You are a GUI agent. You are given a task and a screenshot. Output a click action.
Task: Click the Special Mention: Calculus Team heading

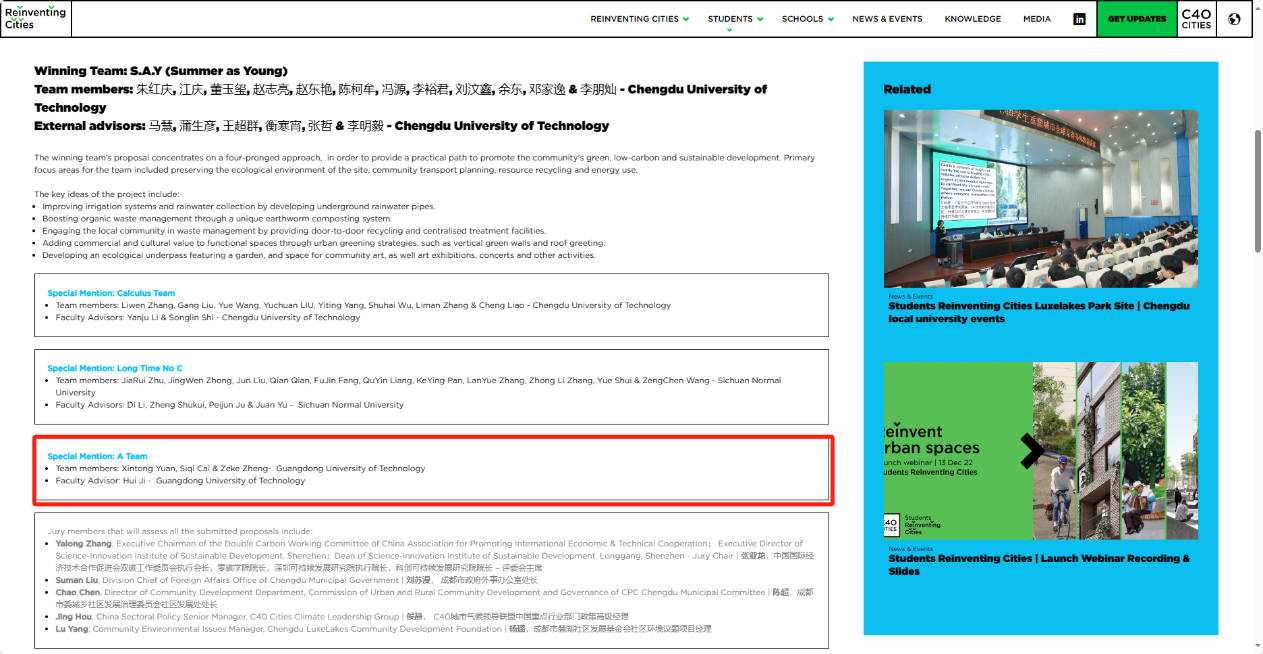tap(111, 293)
